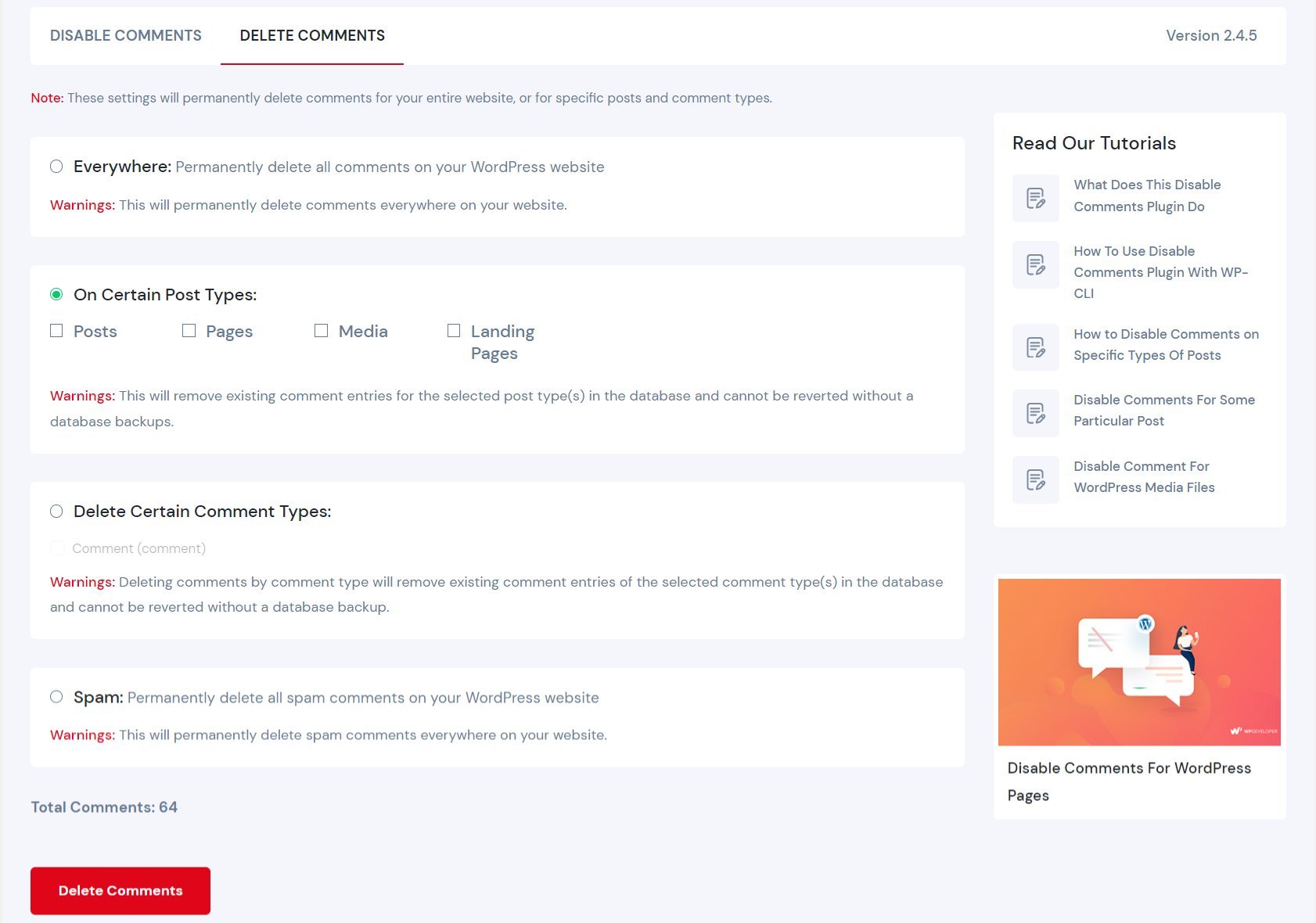Open 'How to Disable Comments on Specific Types Of Posts'

1166,345
